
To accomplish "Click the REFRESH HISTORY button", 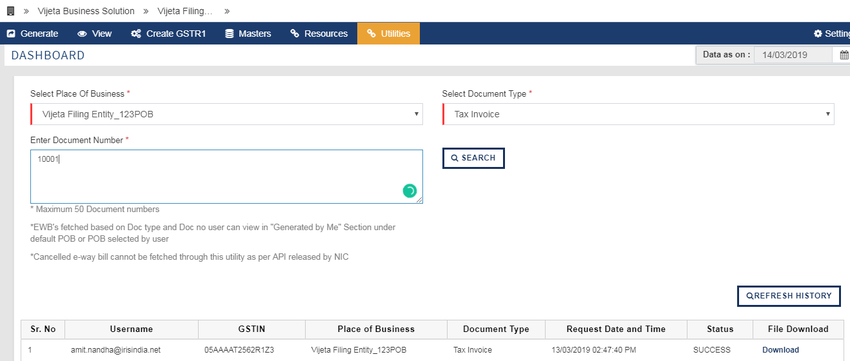I will click(789, 296).
